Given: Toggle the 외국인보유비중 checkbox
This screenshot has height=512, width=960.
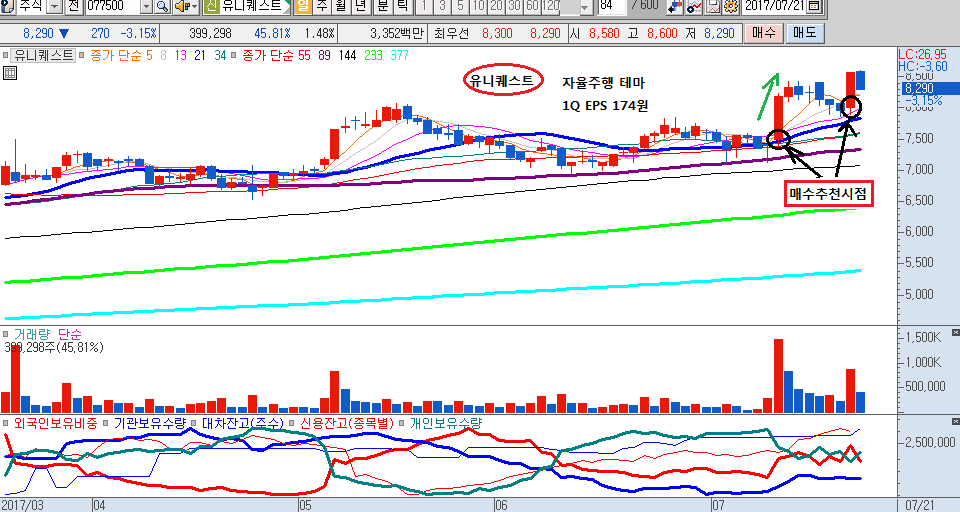Looking at the screenshot, I should pyautogui.click(x=6, y=423).
